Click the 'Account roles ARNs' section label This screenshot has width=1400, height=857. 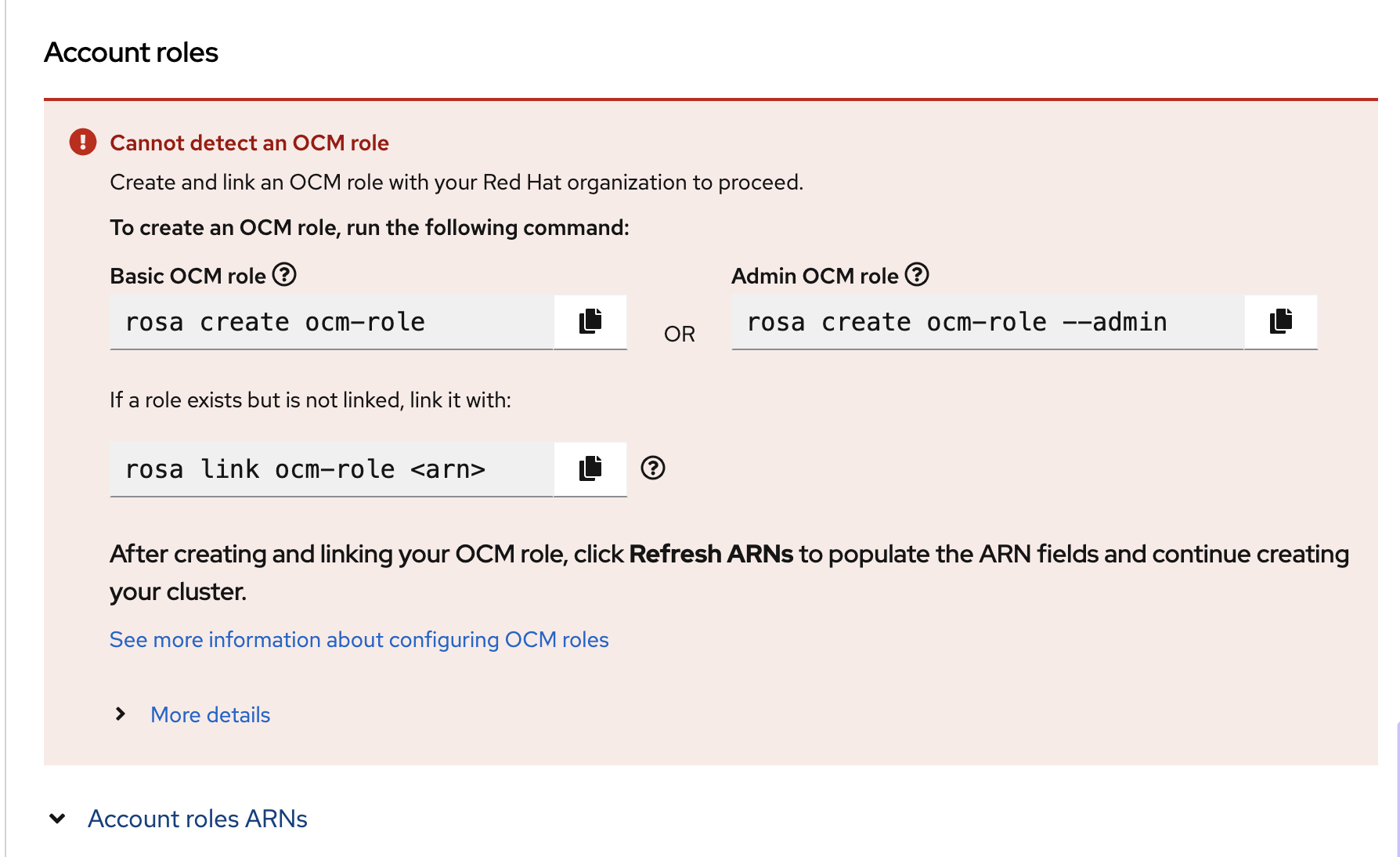197,819
